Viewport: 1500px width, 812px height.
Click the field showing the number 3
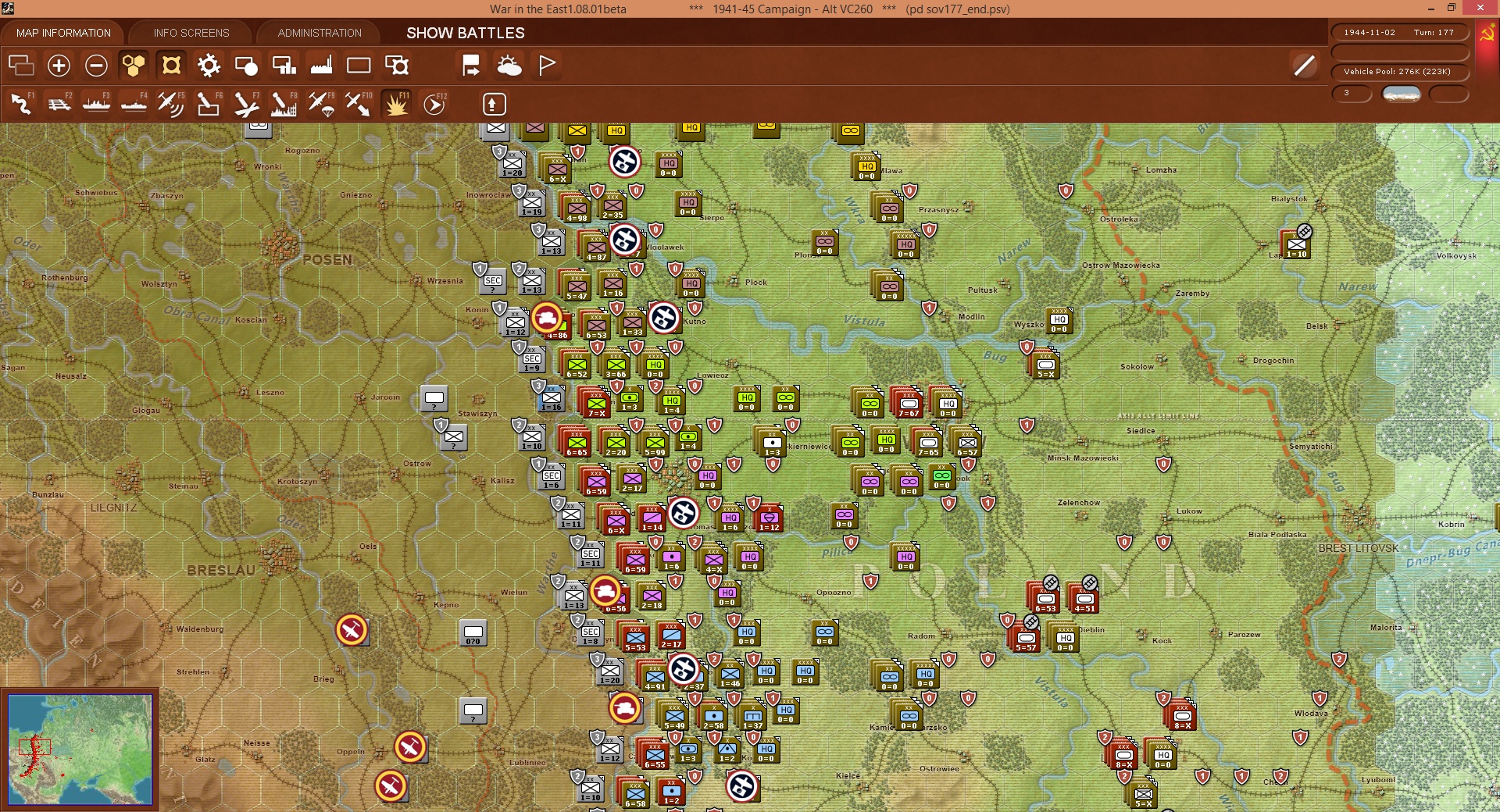(x=1352, y=94)
